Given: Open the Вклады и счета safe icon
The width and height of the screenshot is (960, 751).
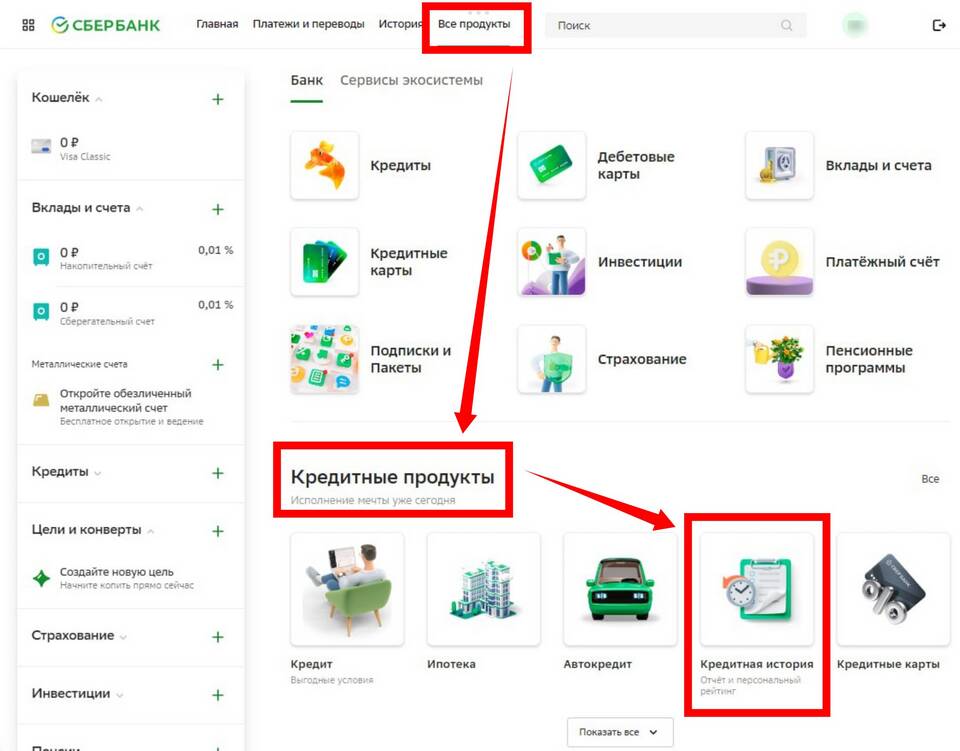Looking at the screenshot, I should point(779,166).
